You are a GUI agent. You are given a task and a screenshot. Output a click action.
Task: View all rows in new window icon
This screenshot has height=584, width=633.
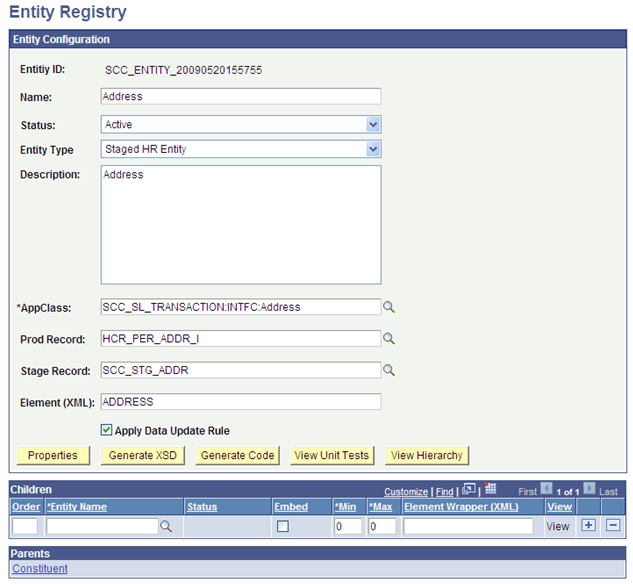[x=469, y=490]
